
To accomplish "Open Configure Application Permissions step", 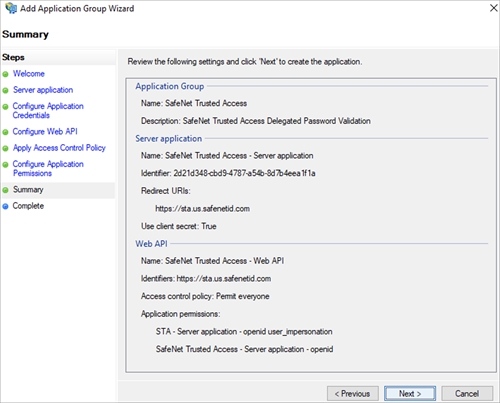I will coord(48,169).
